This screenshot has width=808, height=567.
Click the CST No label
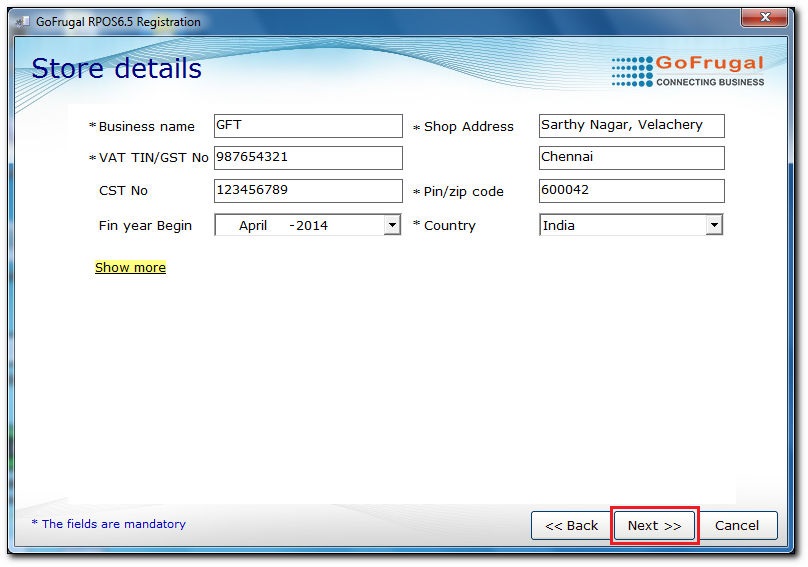(123, 191)
